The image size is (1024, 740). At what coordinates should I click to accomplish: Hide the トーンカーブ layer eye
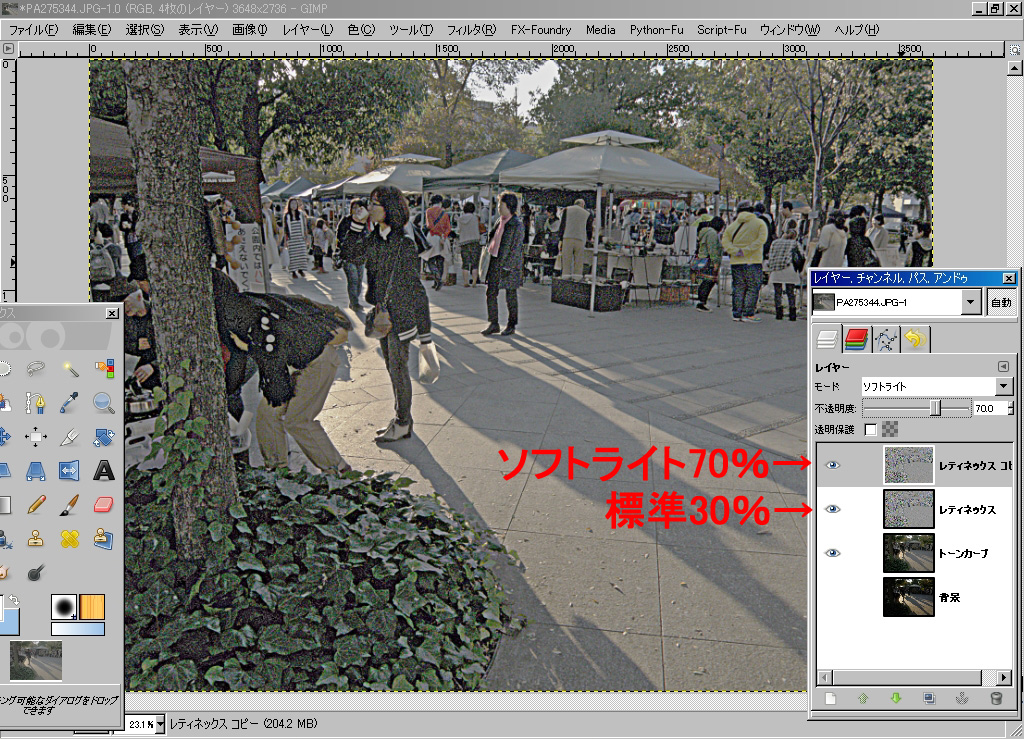pos(832,553)
